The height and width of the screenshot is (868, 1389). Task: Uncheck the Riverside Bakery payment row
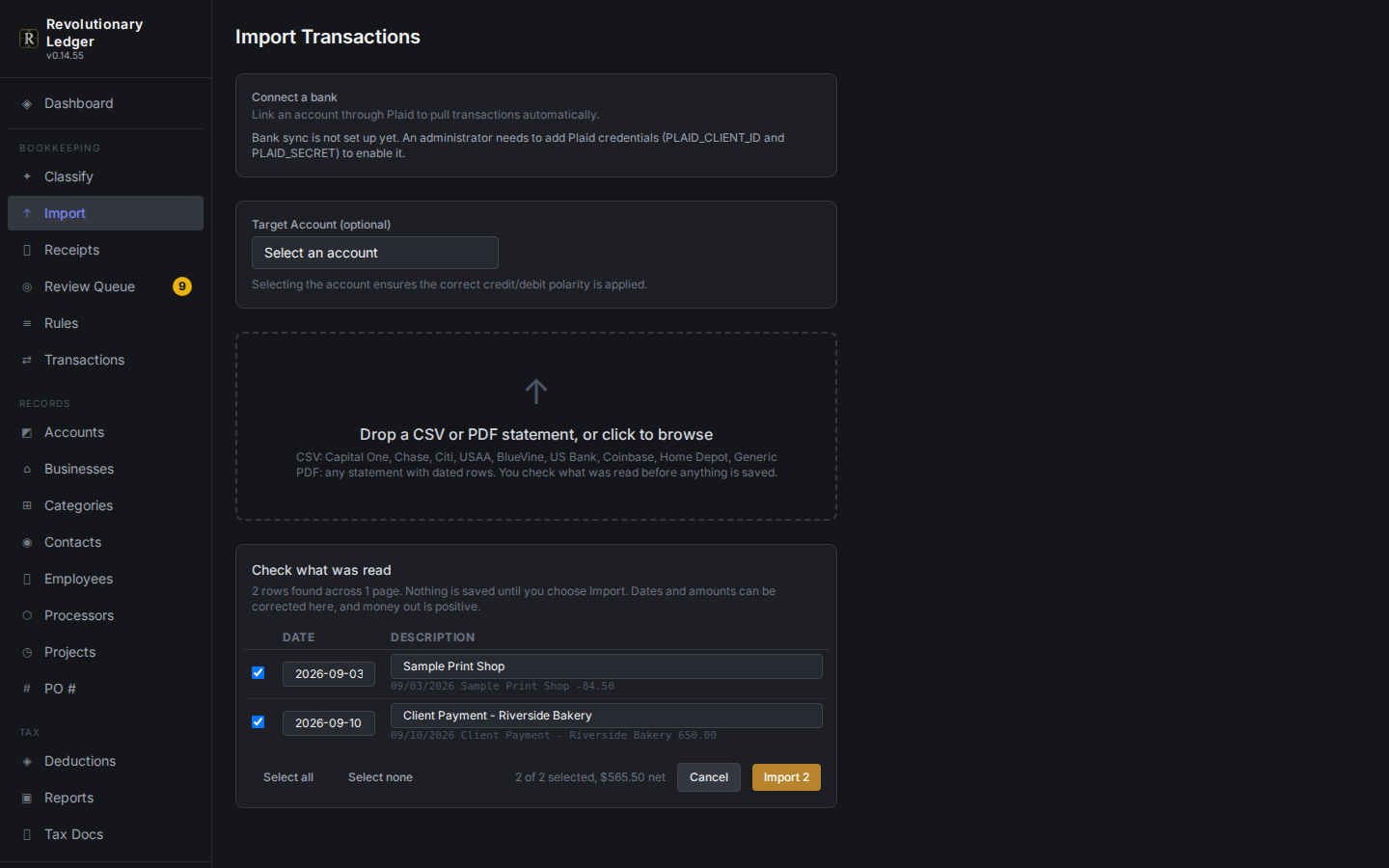coord(258,722)
